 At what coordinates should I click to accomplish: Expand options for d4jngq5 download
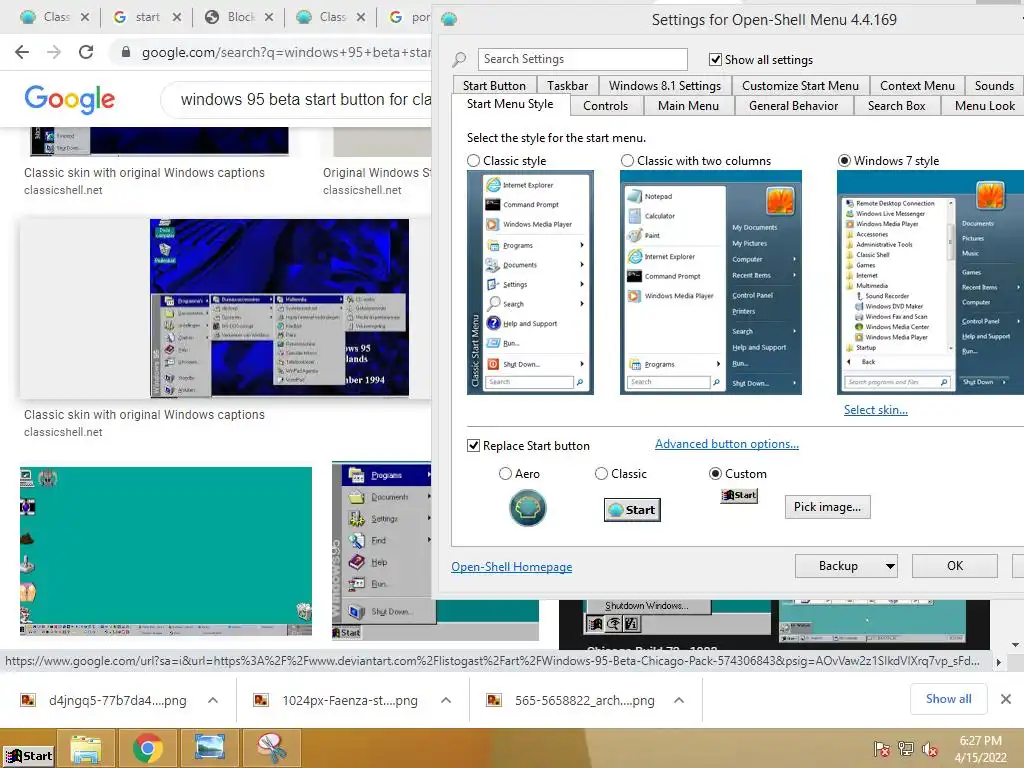[213, 700]
